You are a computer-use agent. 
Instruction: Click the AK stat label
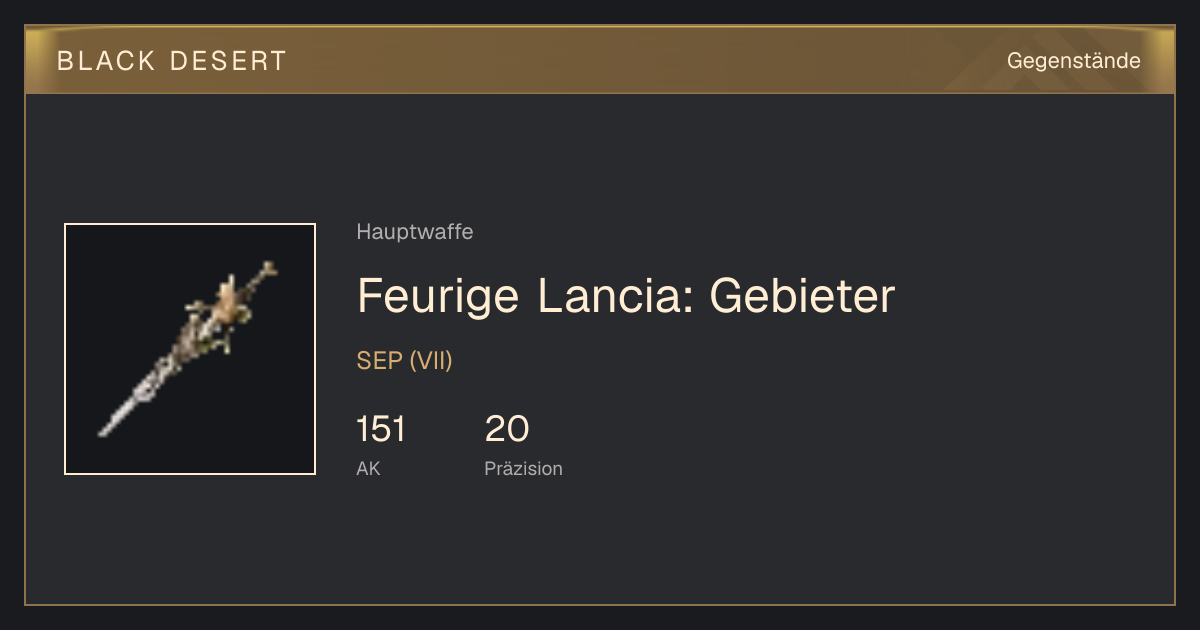[x=368, y=468]
